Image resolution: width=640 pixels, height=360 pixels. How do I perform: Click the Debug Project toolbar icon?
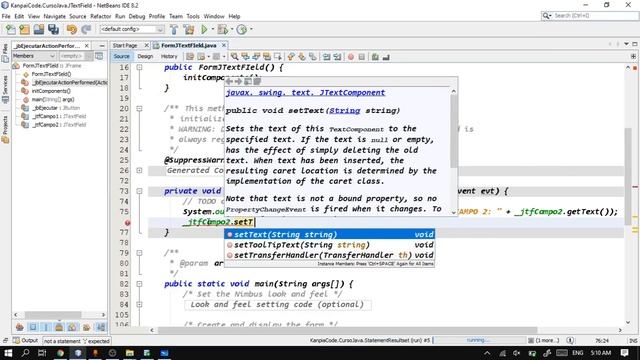[222, 29]
